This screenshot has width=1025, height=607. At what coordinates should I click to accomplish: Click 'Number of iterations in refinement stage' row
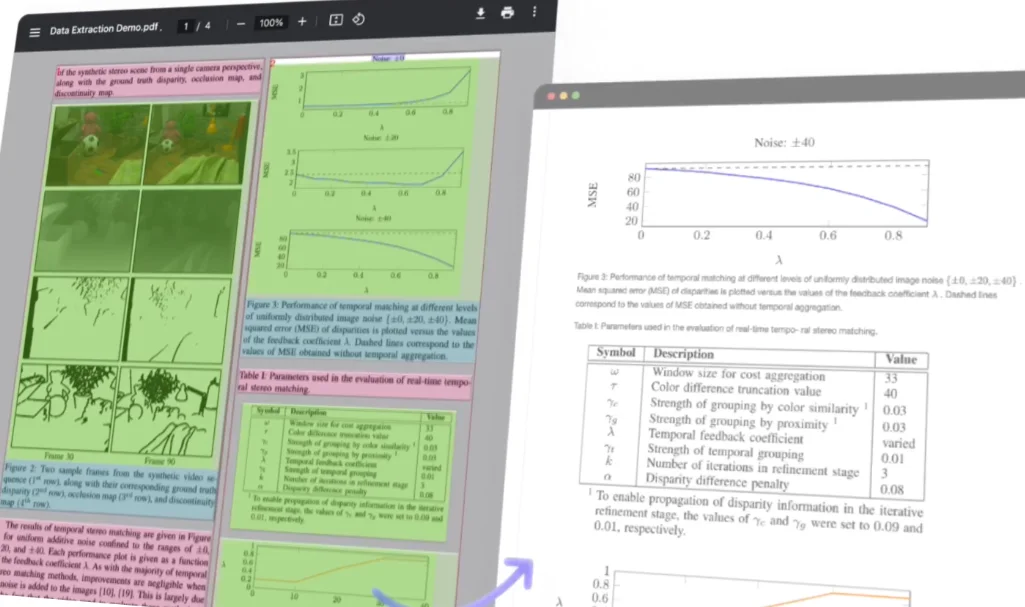click(x=752, y=467)
